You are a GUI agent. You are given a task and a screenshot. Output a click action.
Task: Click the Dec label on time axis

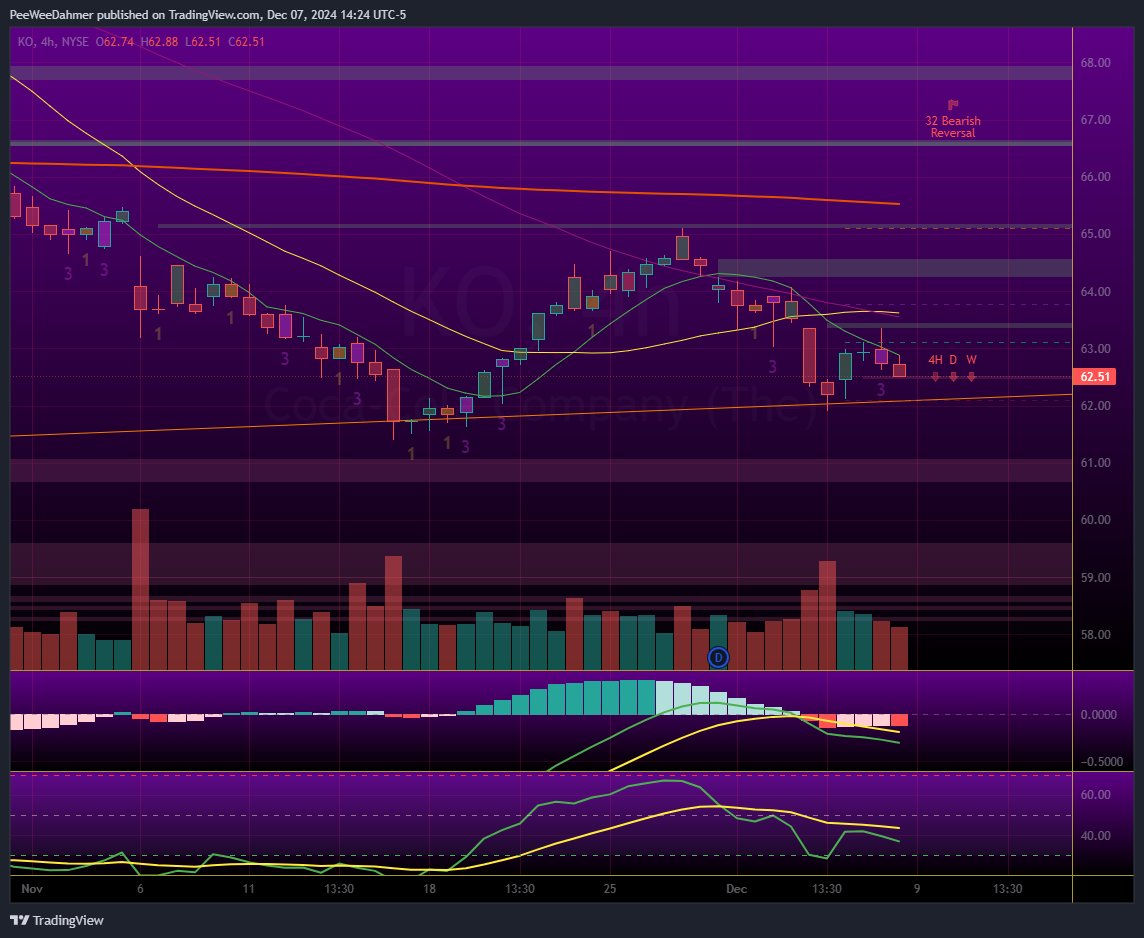736,888
